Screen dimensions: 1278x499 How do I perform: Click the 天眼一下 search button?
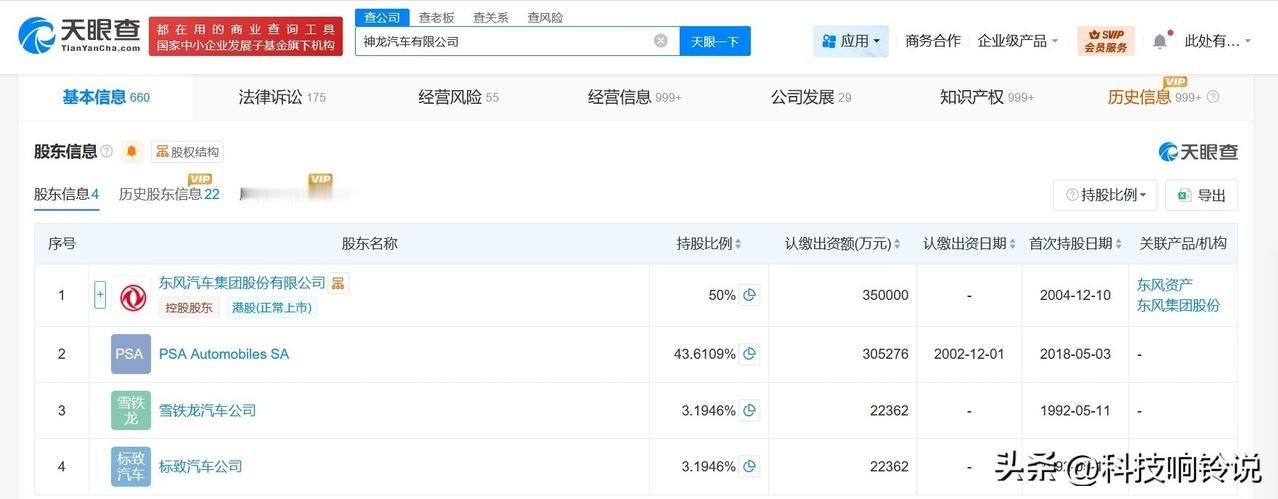tap(715, 41)
